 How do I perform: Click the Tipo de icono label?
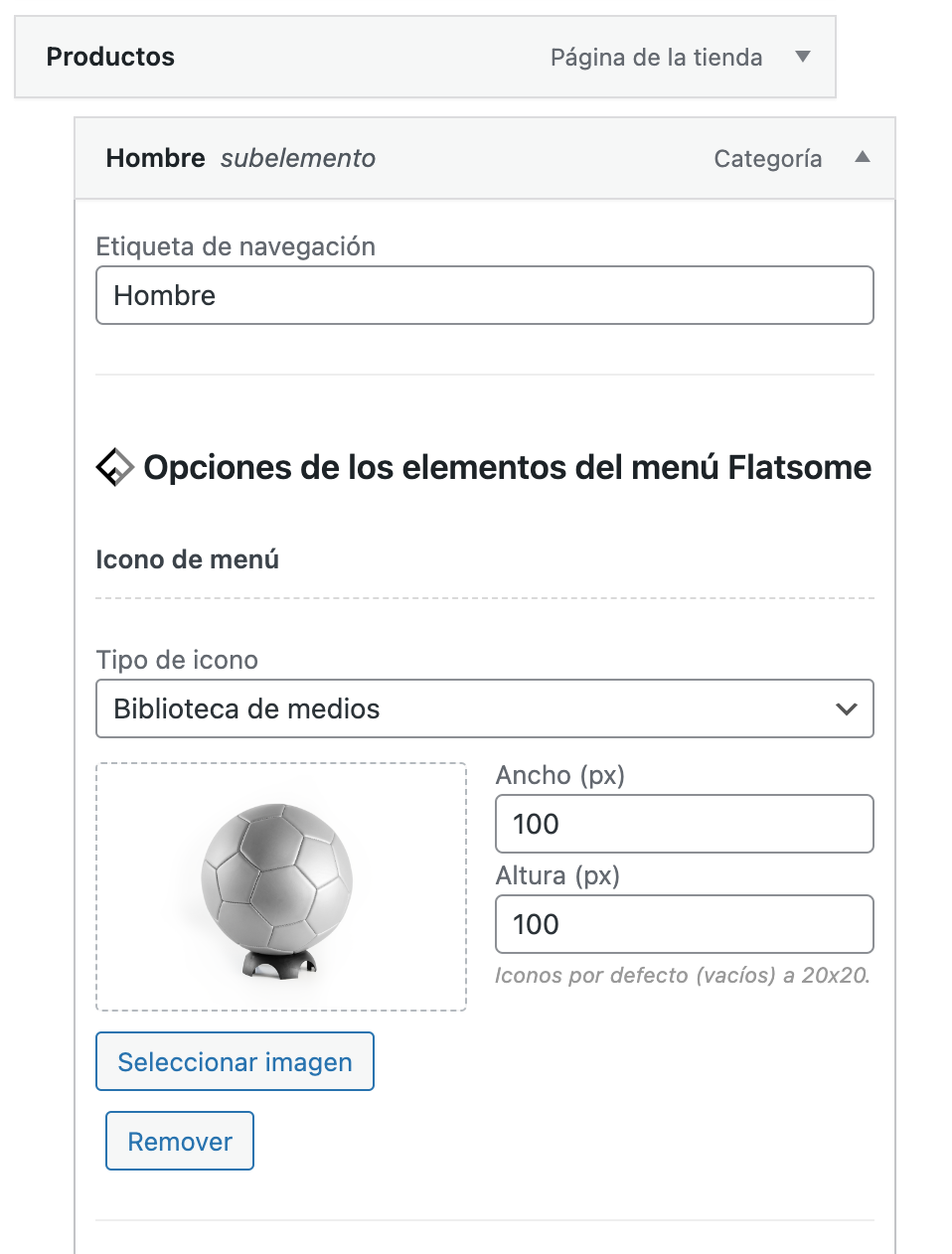(177, 660)
